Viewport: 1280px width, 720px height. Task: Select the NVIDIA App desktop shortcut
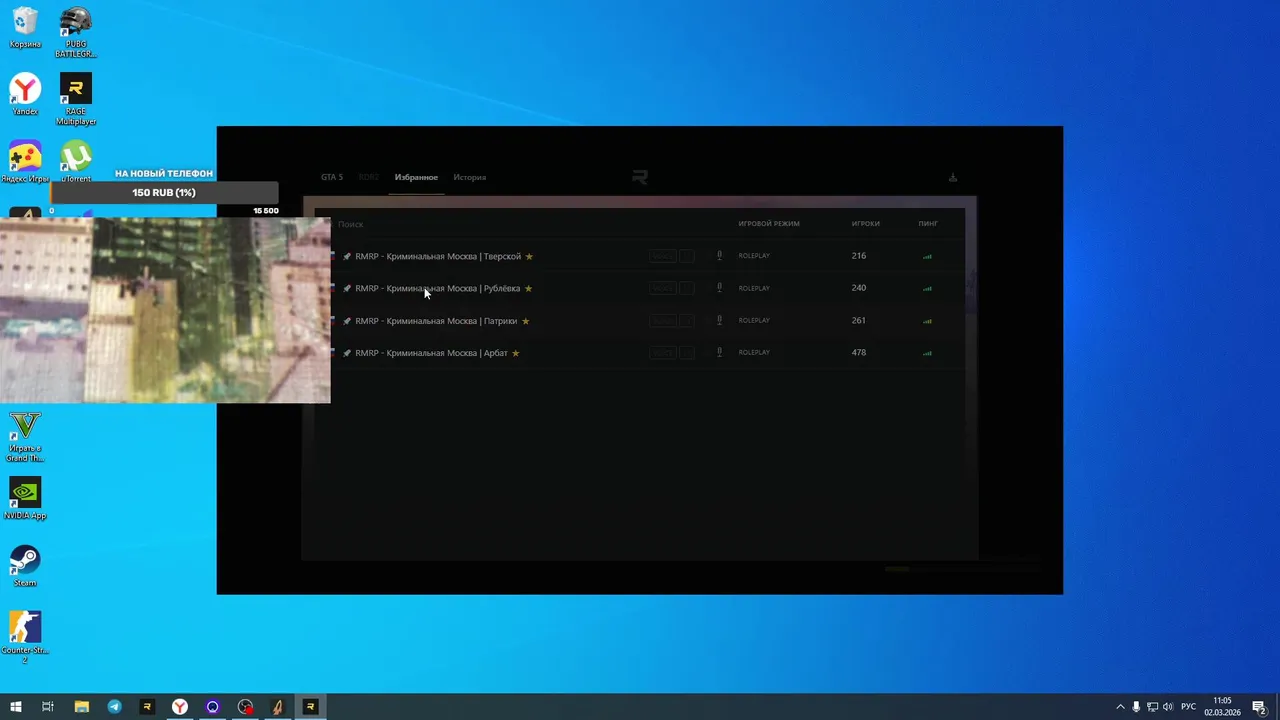pos(25,498)
